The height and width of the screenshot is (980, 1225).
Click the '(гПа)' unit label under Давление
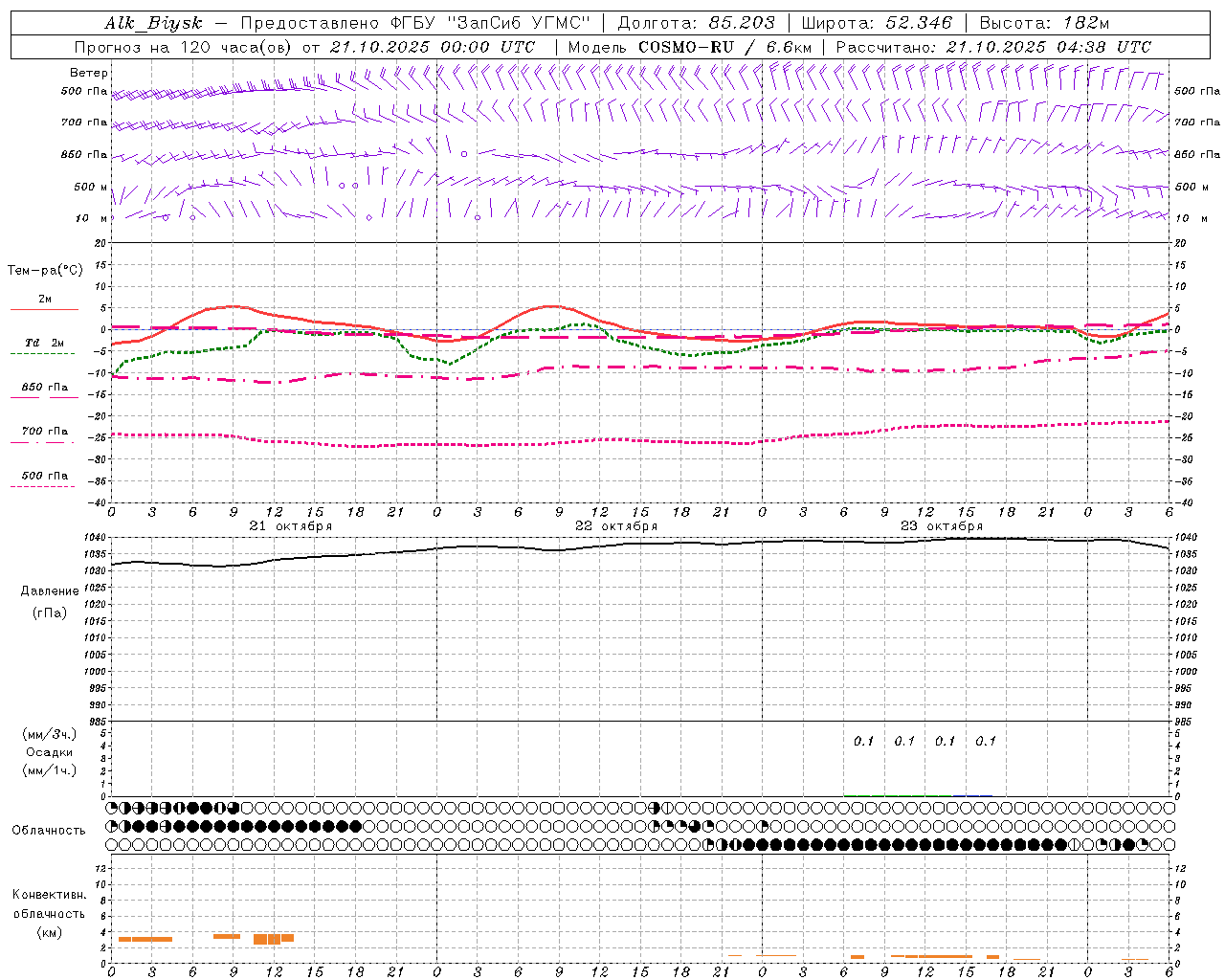[x=50, y=612]
